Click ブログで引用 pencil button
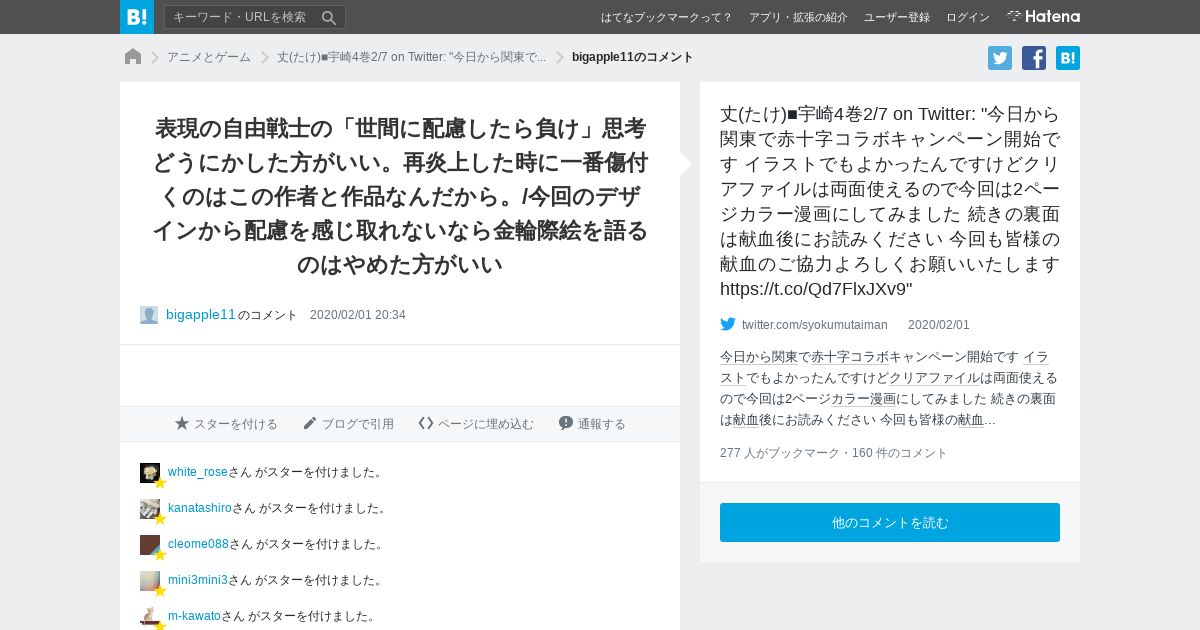 tap(348, 424)
